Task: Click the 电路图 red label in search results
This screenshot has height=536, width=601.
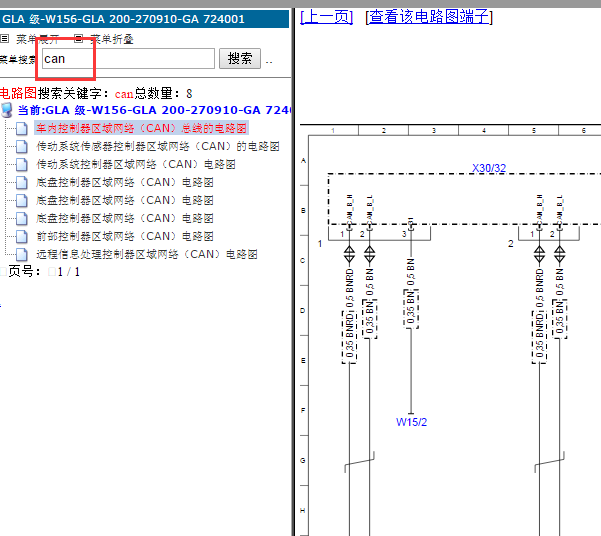Action: [x=18, y=93]
